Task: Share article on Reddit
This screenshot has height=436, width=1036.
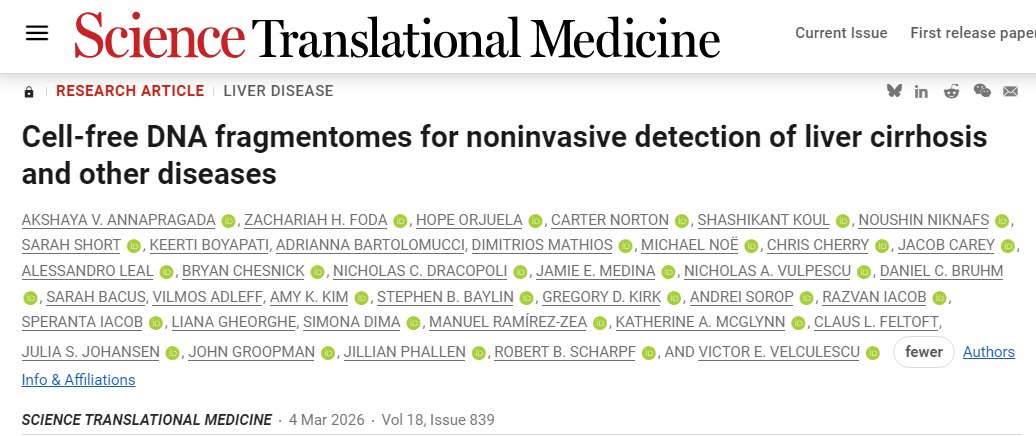Action: 951,91
